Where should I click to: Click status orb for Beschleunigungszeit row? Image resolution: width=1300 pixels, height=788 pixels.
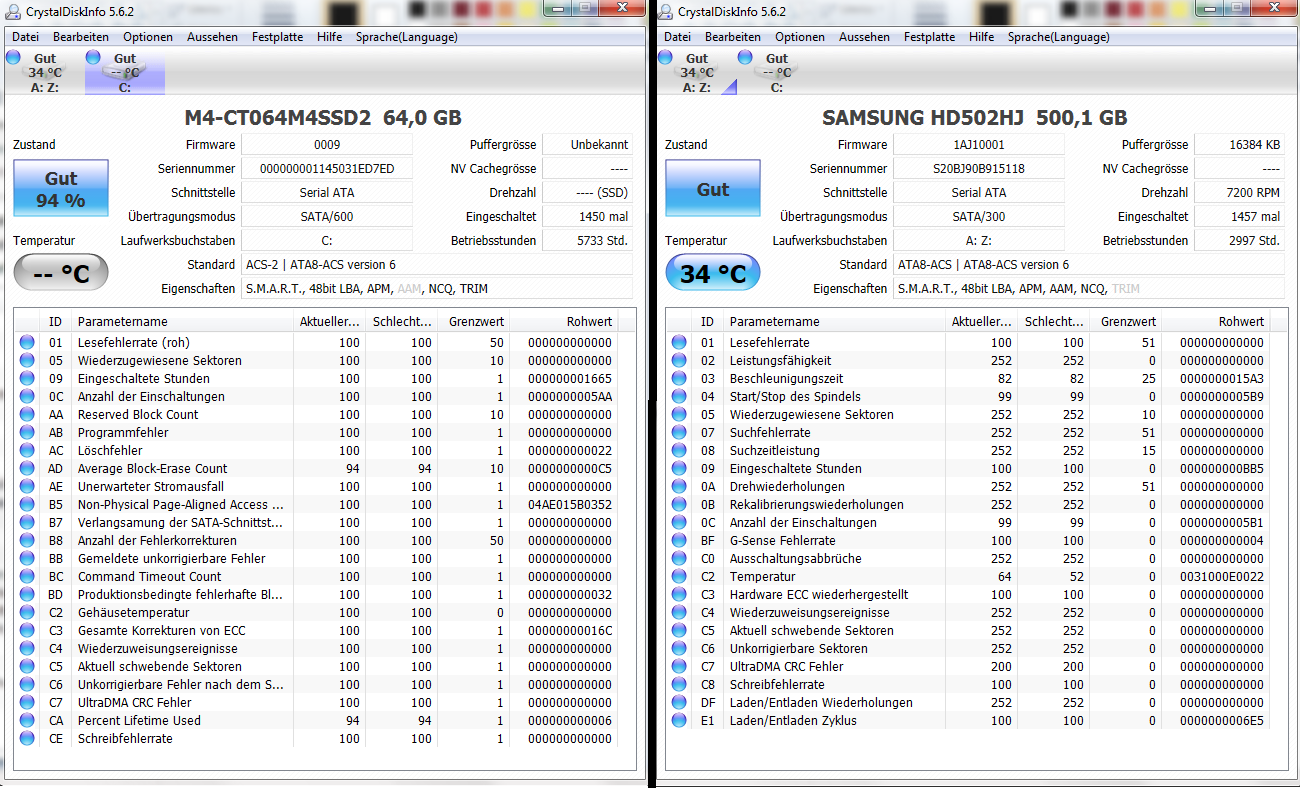679,379
